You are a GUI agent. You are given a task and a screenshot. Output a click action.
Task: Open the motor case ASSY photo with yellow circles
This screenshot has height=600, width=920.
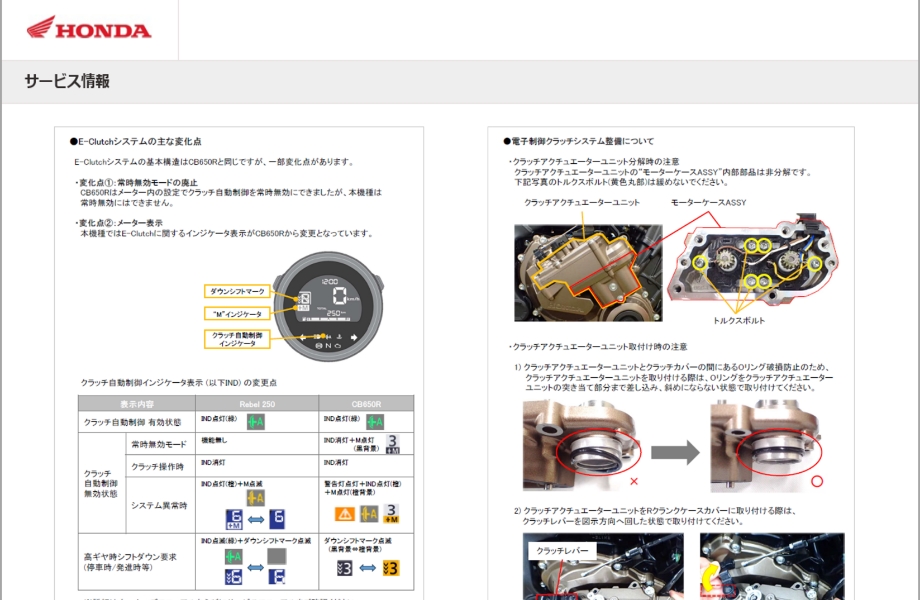pos(755,259)
